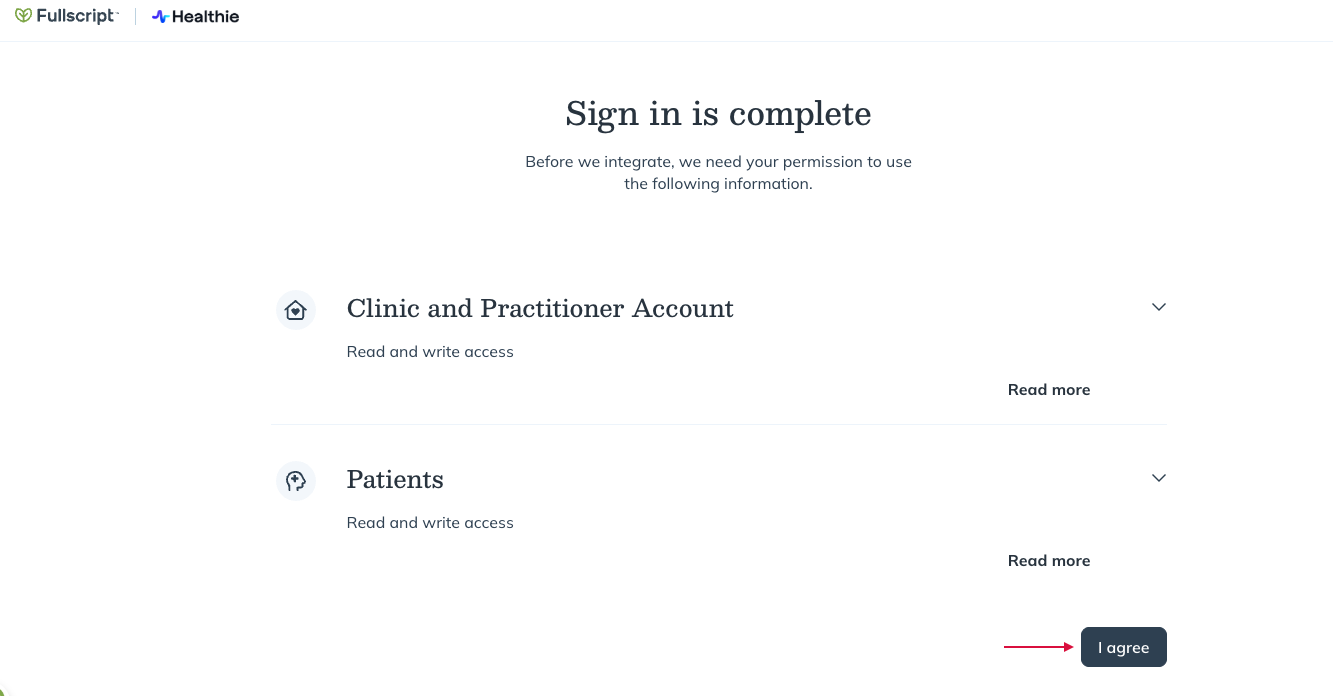Select the Patients heading

(395, 479)
